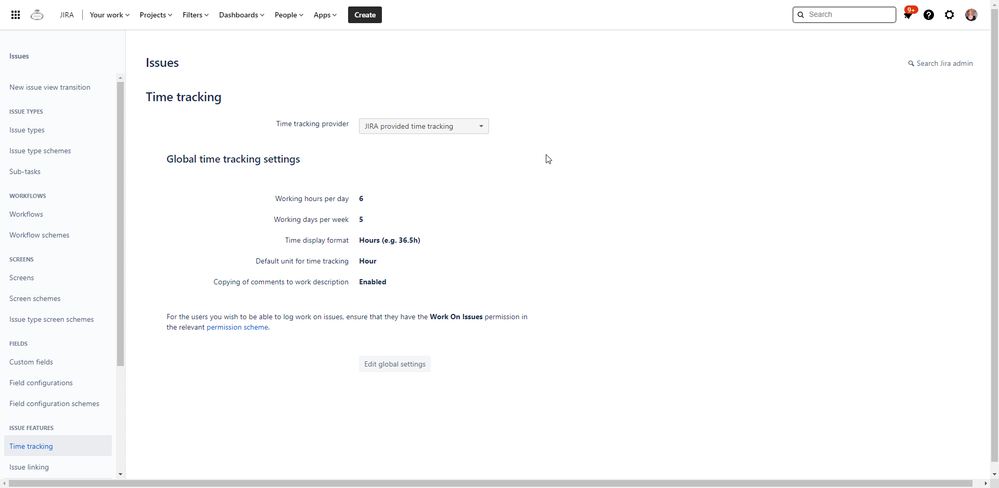Expand the Dashboards menu
This screenshot has width=999, height=488.
point(241,15)
